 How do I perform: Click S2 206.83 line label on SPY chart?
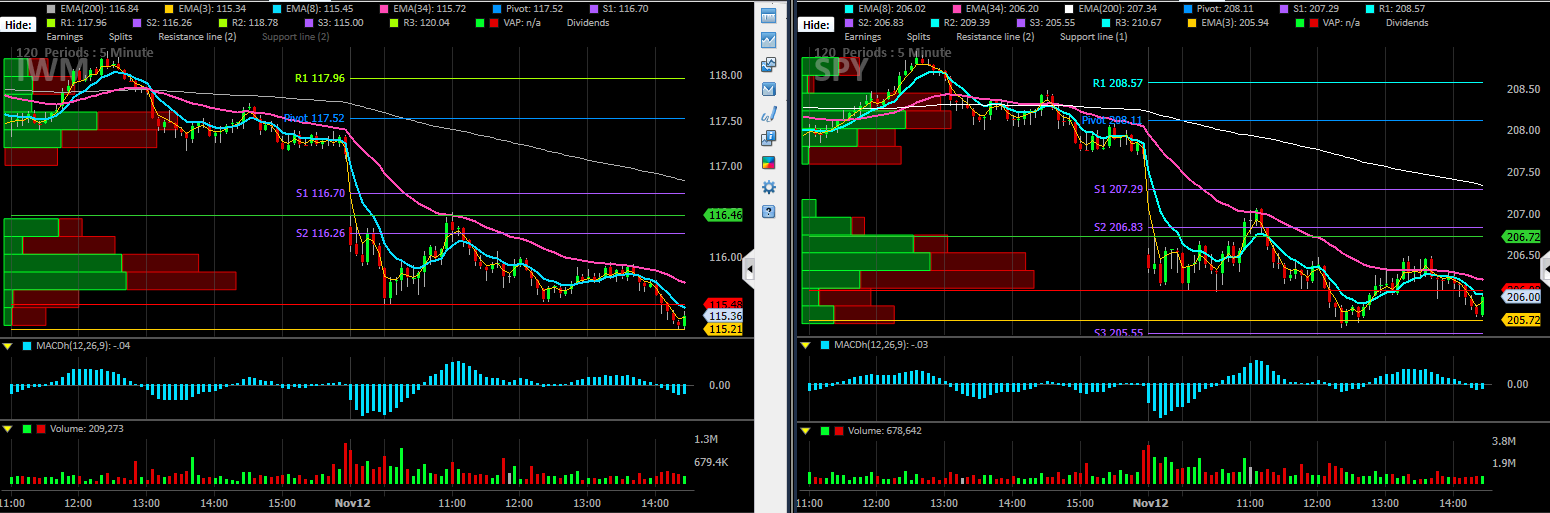1118,227
